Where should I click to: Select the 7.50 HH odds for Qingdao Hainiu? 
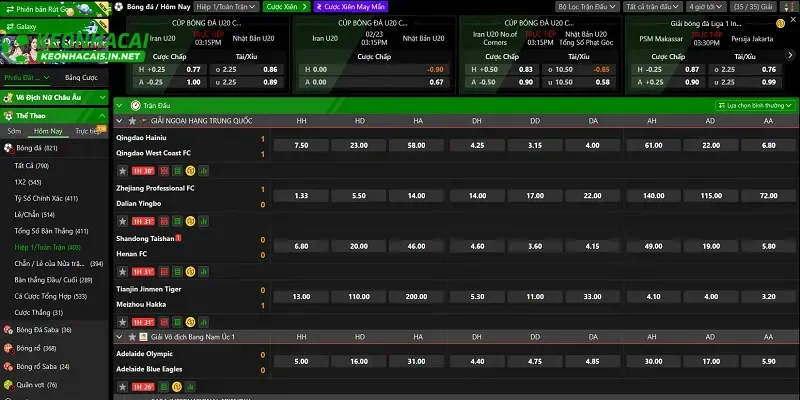pyautogui.click(x=301, y=145)
